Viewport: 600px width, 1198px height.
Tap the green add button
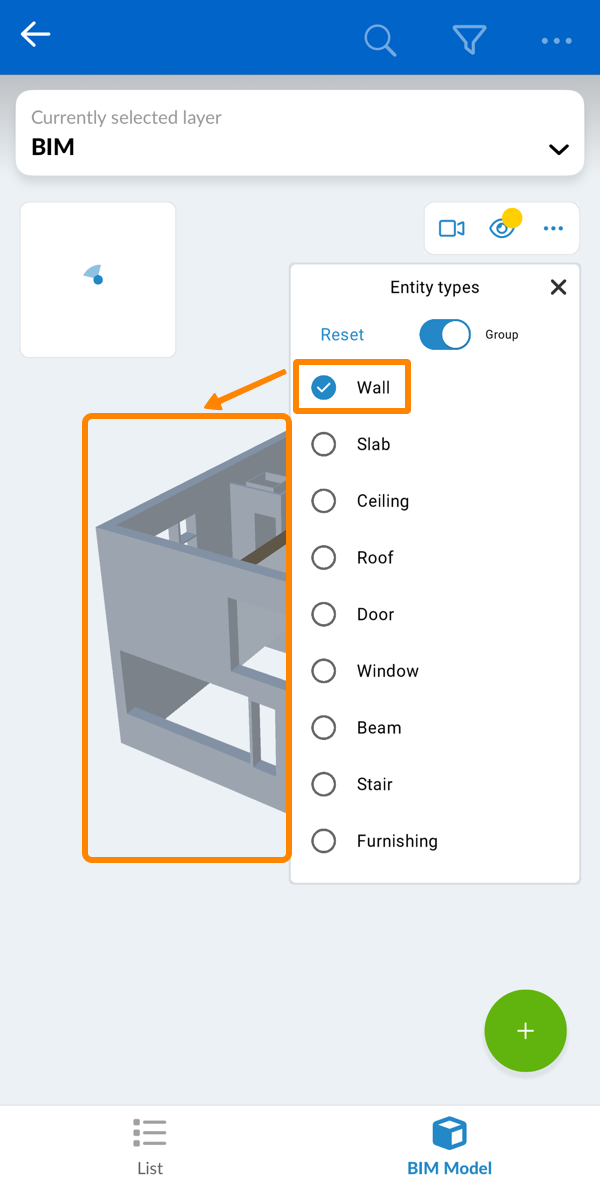525,1031
